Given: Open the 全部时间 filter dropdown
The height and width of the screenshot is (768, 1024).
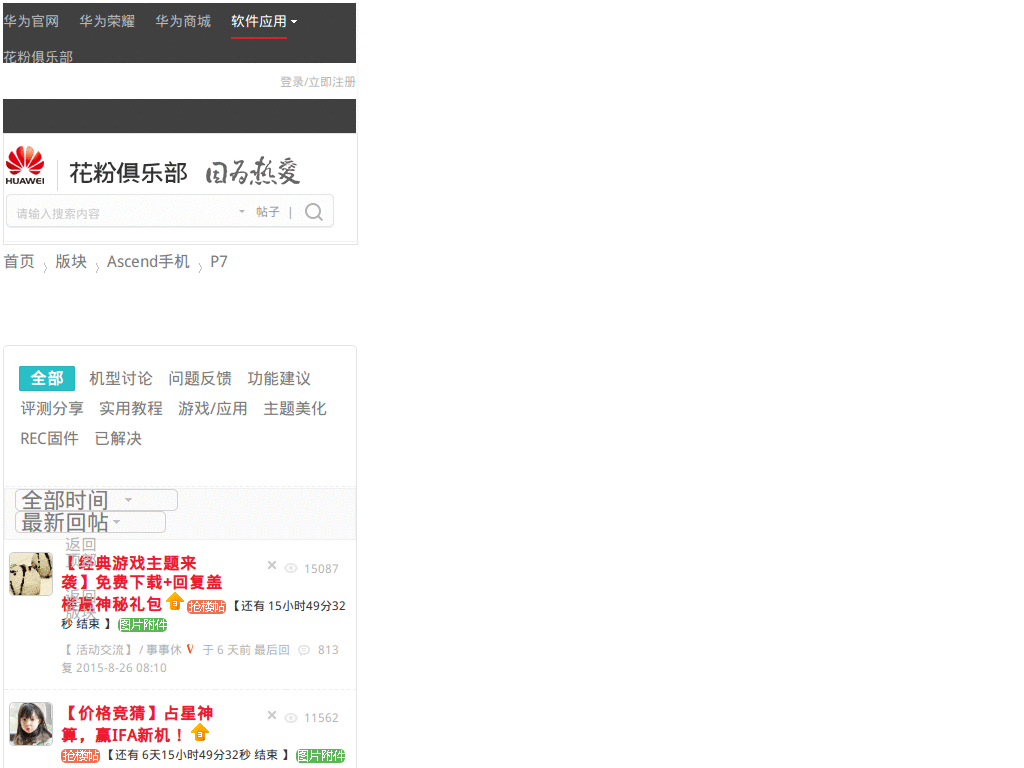Looking at the screenshot, I should pyautogui.click(x=96, y=500).
